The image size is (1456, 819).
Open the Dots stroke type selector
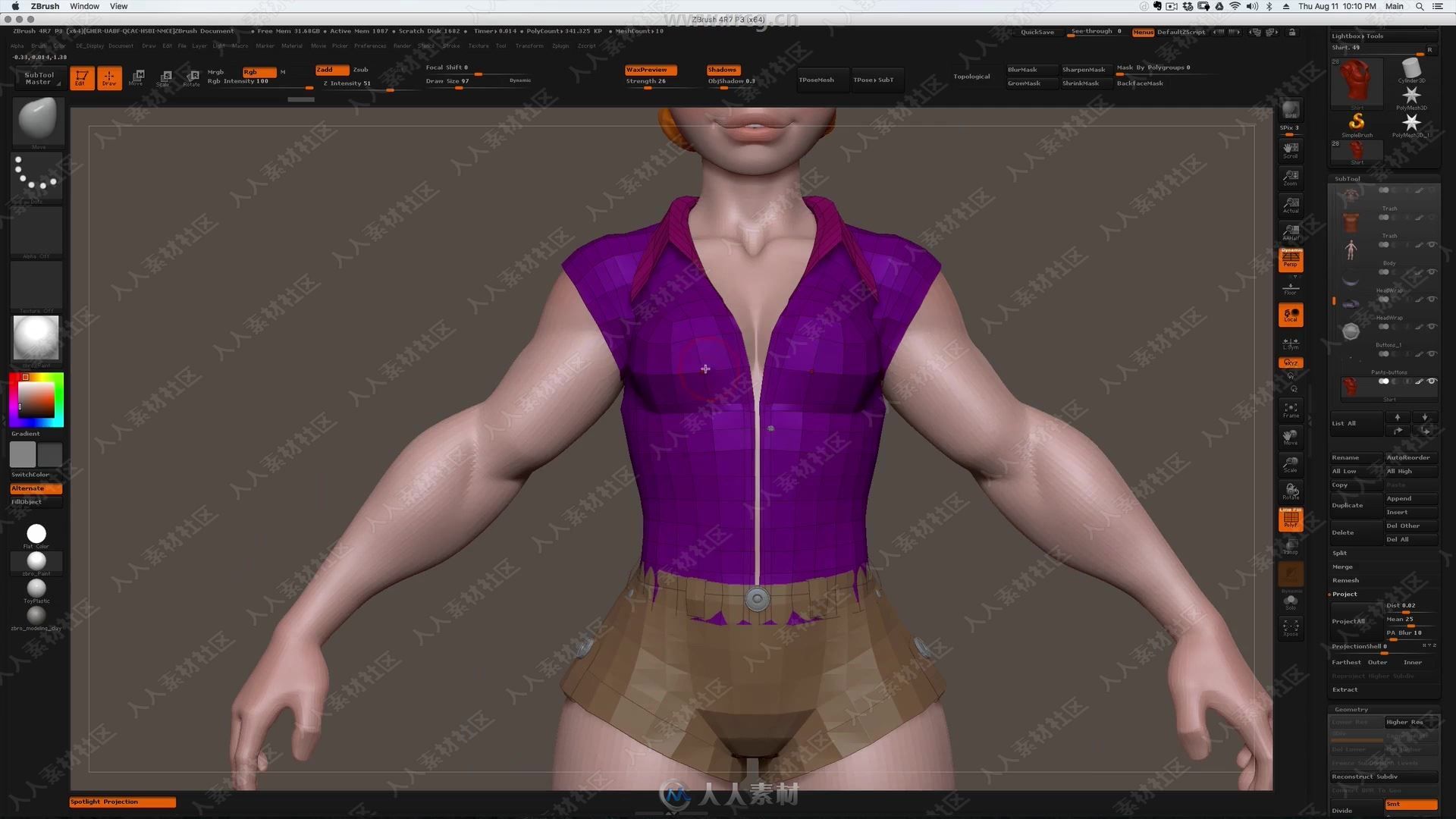[x=36, y=176]
